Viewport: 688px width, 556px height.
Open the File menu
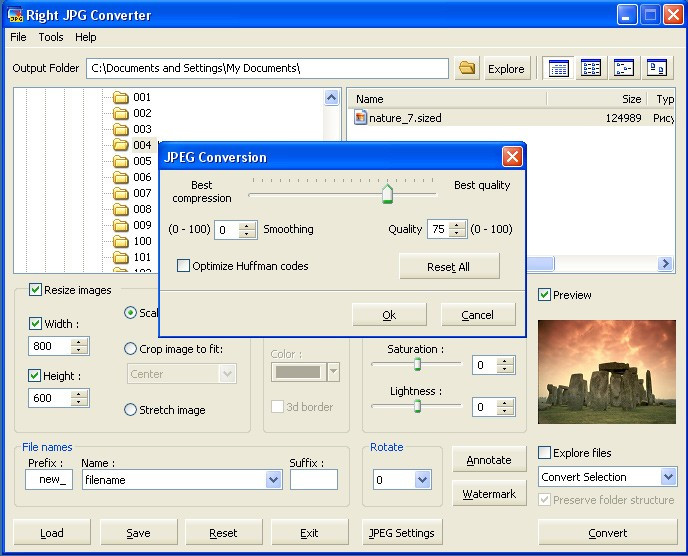[18, 37]
